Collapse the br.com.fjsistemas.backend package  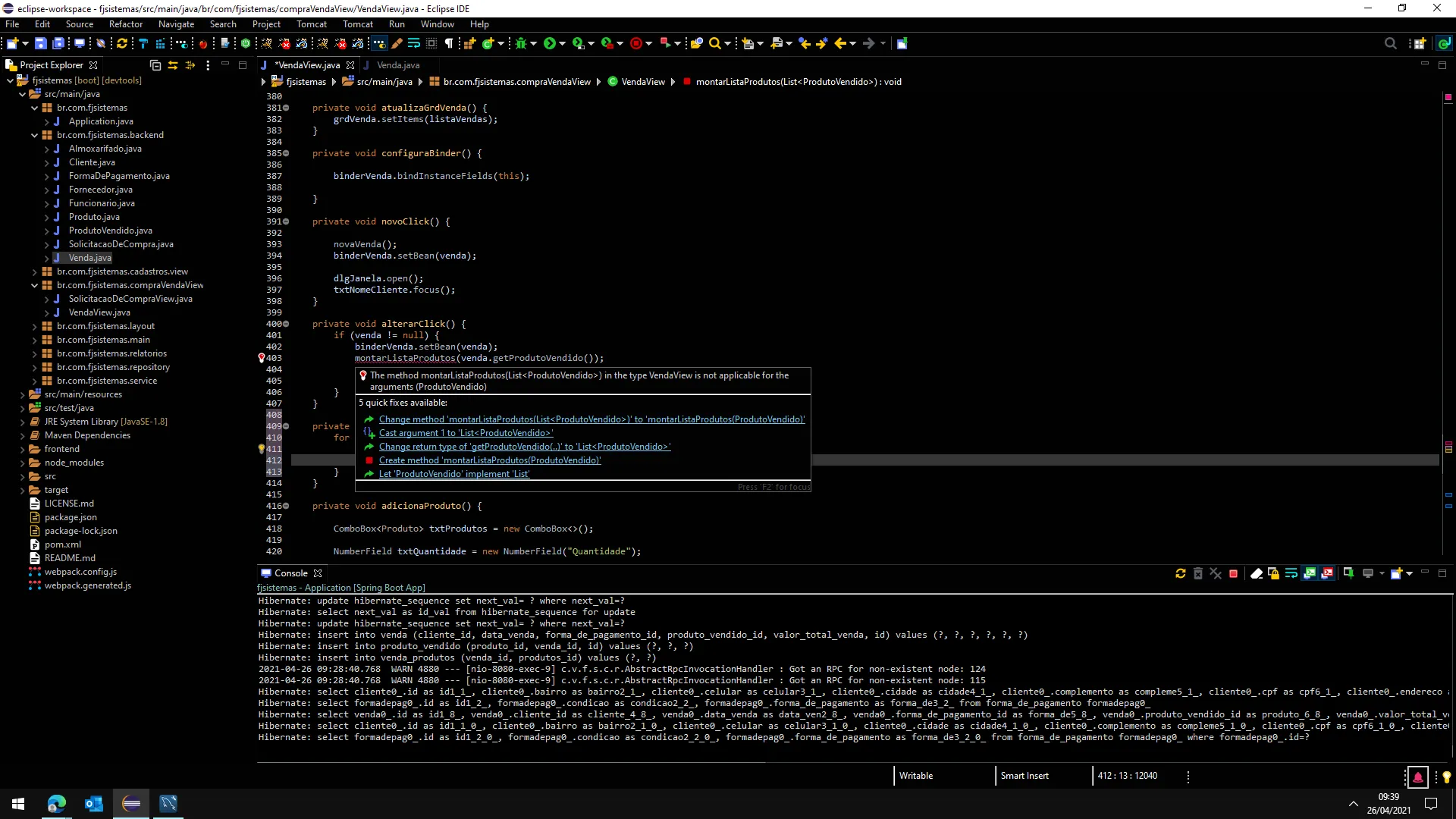34,135
